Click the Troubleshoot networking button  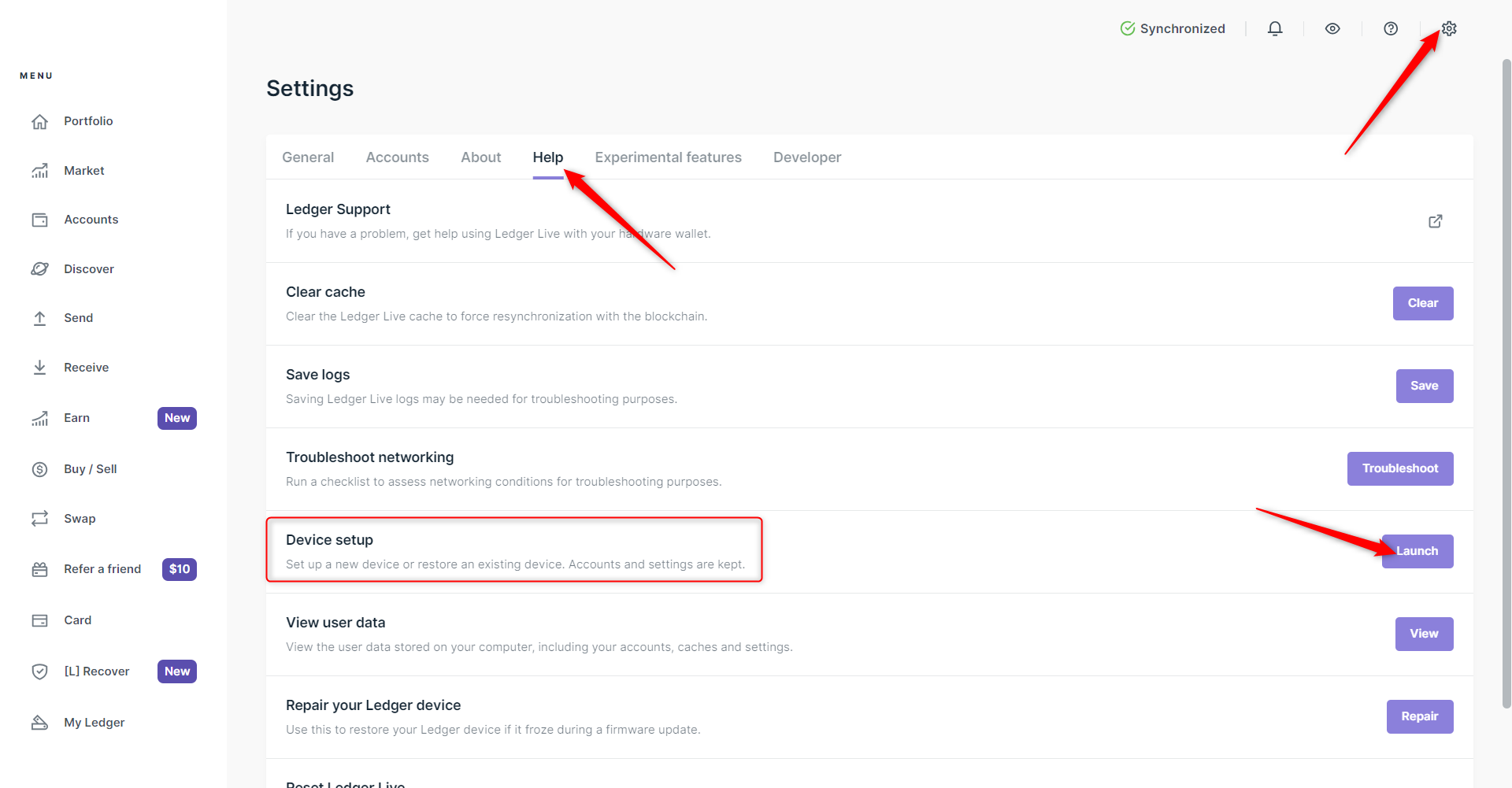point(1399,469)
